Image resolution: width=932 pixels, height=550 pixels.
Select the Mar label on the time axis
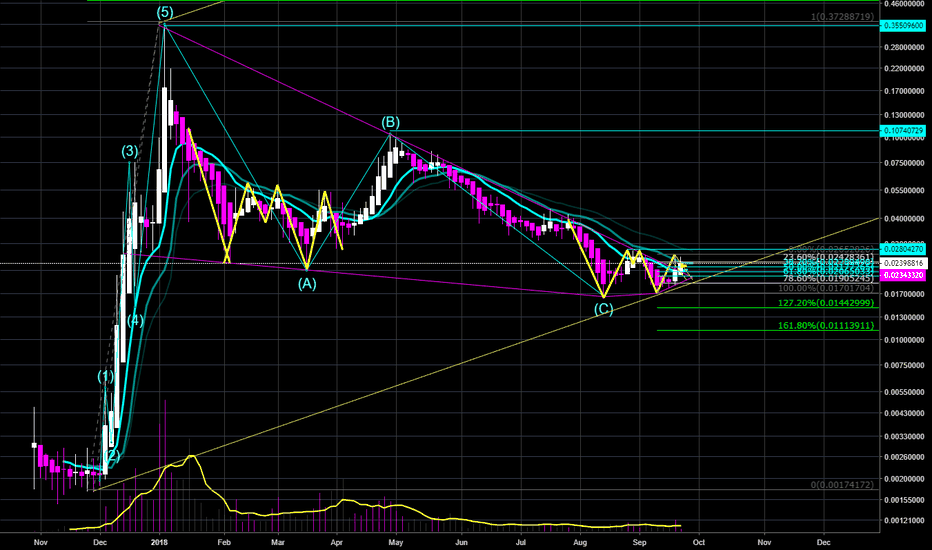(278, 542)
